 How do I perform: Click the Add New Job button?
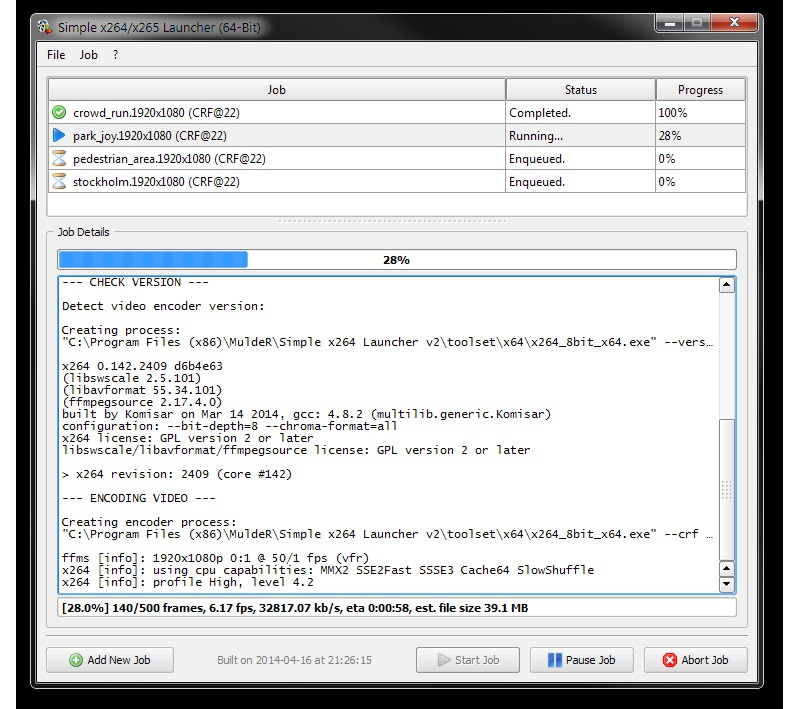[110, 660]
